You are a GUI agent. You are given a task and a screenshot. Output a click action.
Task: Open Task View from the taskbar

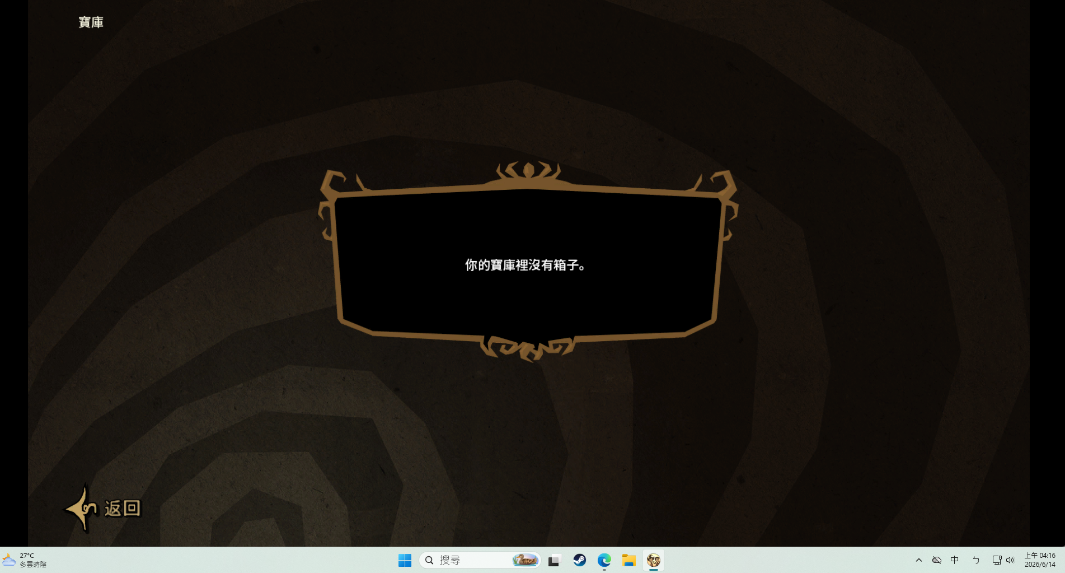click(x=554, y=560)
